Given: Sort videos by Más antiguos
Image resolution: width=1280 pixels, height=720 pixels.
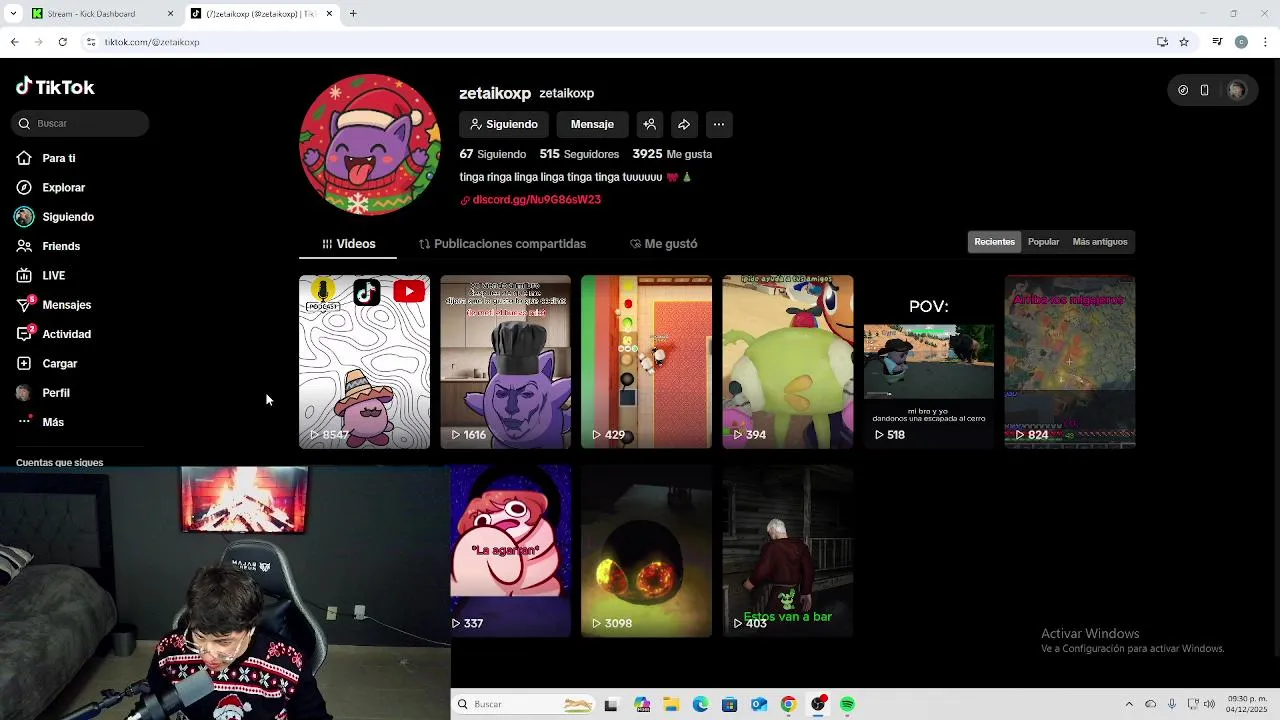Looking at the screenshot, I should click(x=1099, y=242).
